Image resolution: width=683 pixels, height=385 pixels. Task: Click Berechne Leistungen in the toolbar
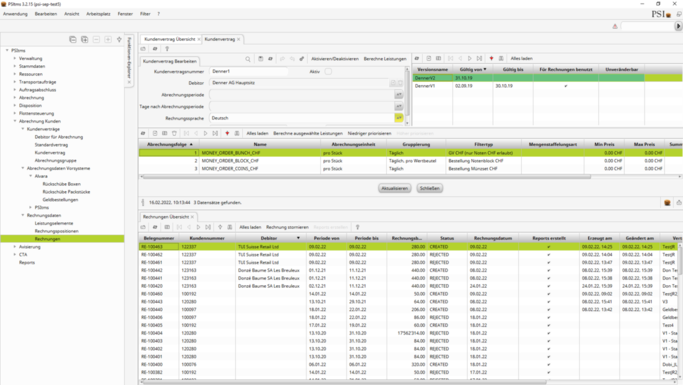385,59
